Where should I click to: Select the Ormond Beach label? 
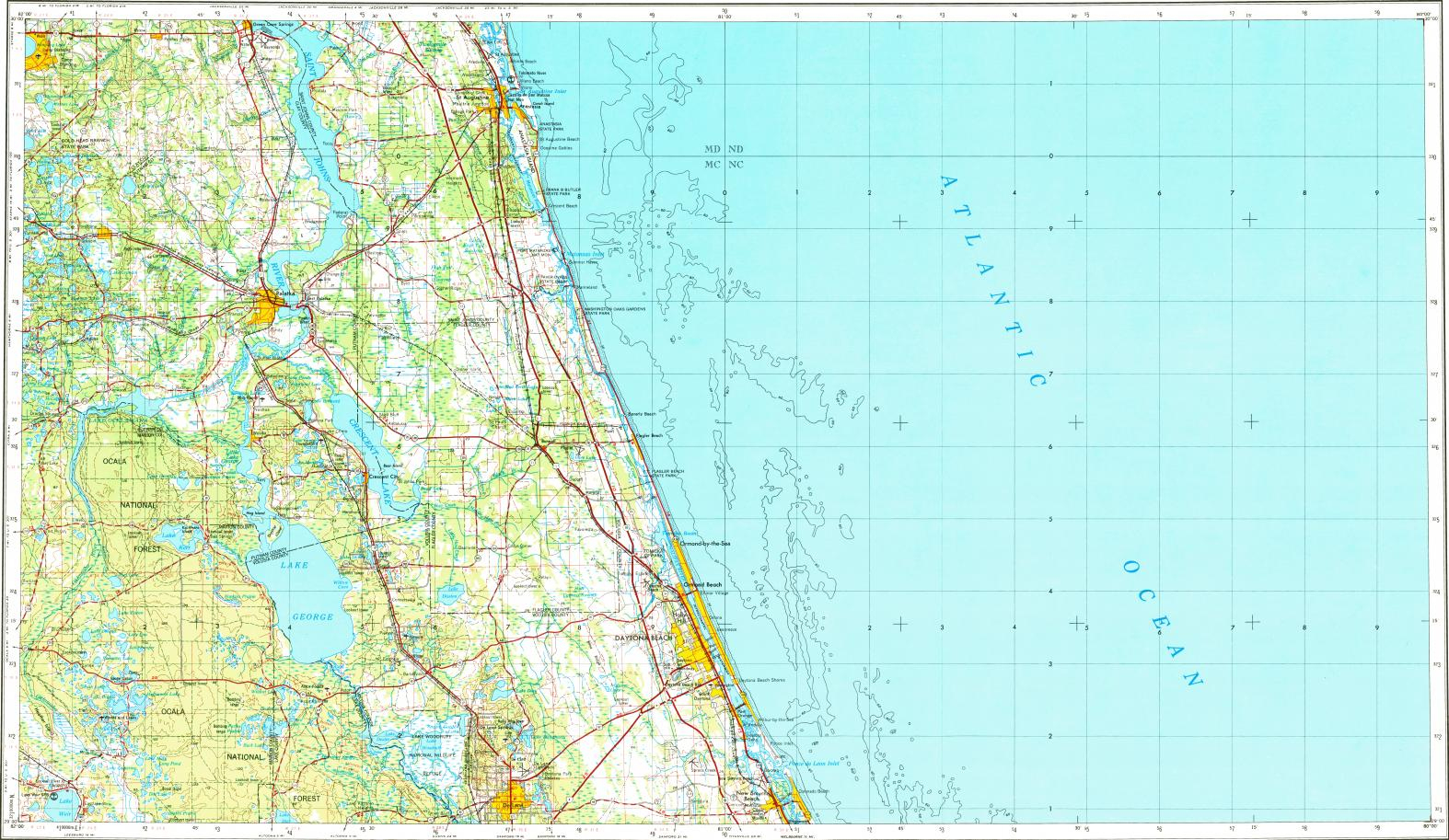(x=702, y=585)
